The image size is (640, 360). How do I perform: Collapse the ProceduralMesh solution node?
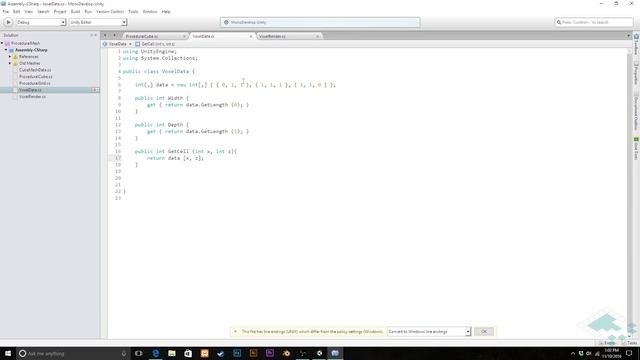(2, 43)
